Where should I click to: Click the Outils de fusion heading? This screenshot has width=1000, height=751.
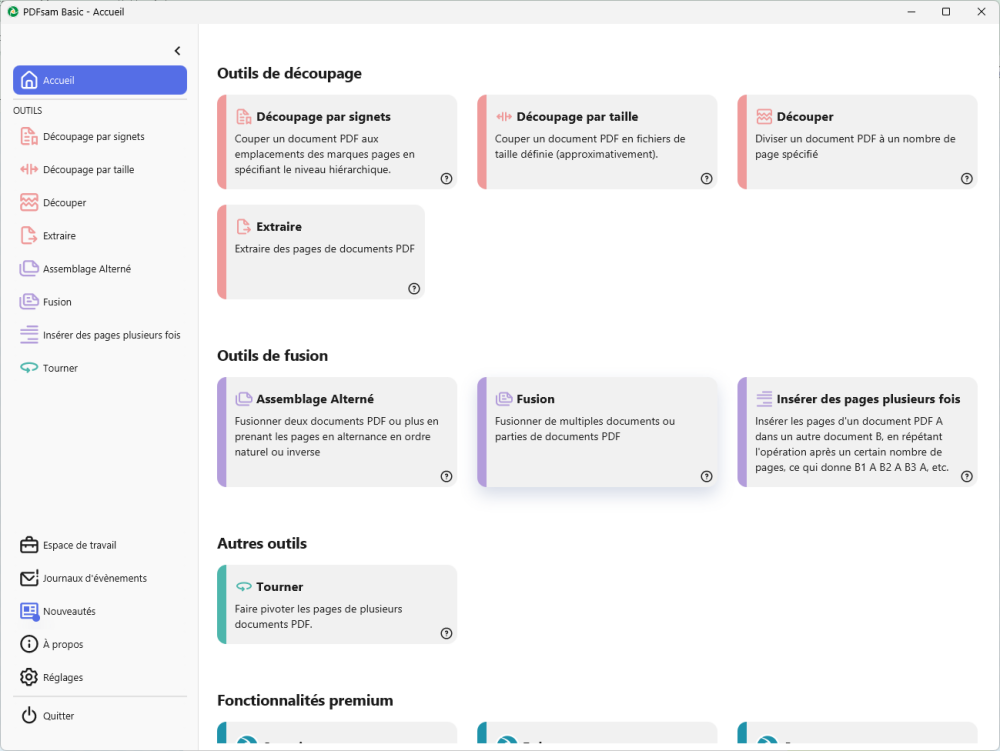(272, 356)
